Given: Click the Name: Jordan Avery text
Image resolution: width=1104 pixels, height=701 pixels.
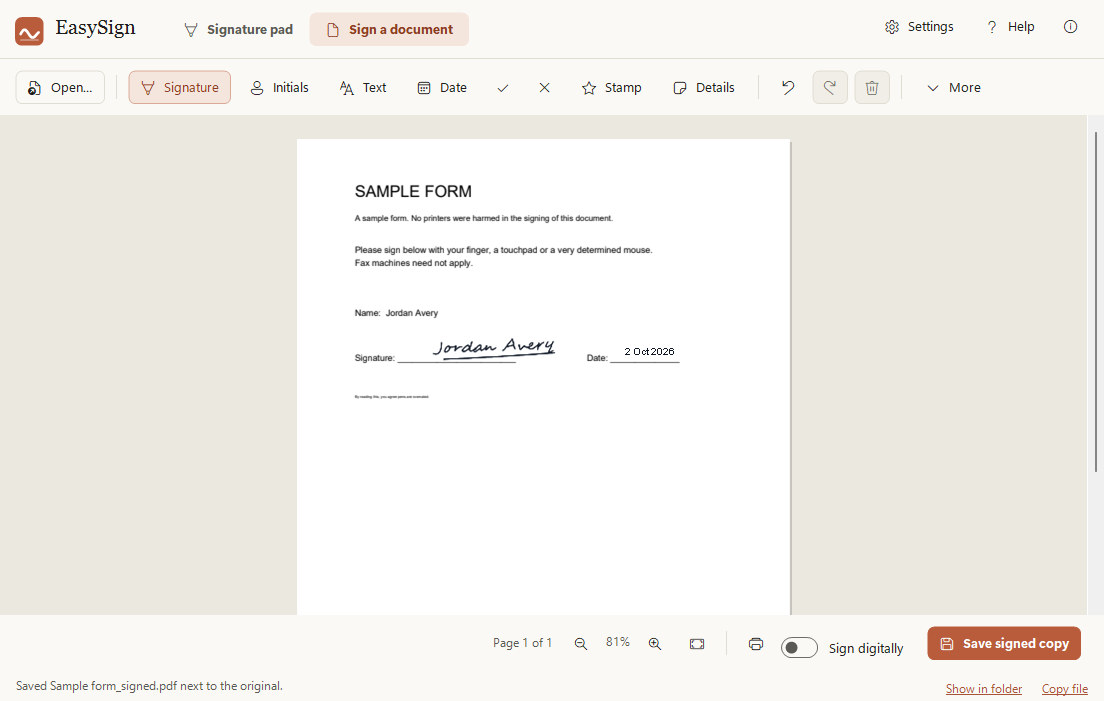Looking at the screenshot, I should 396,313.
